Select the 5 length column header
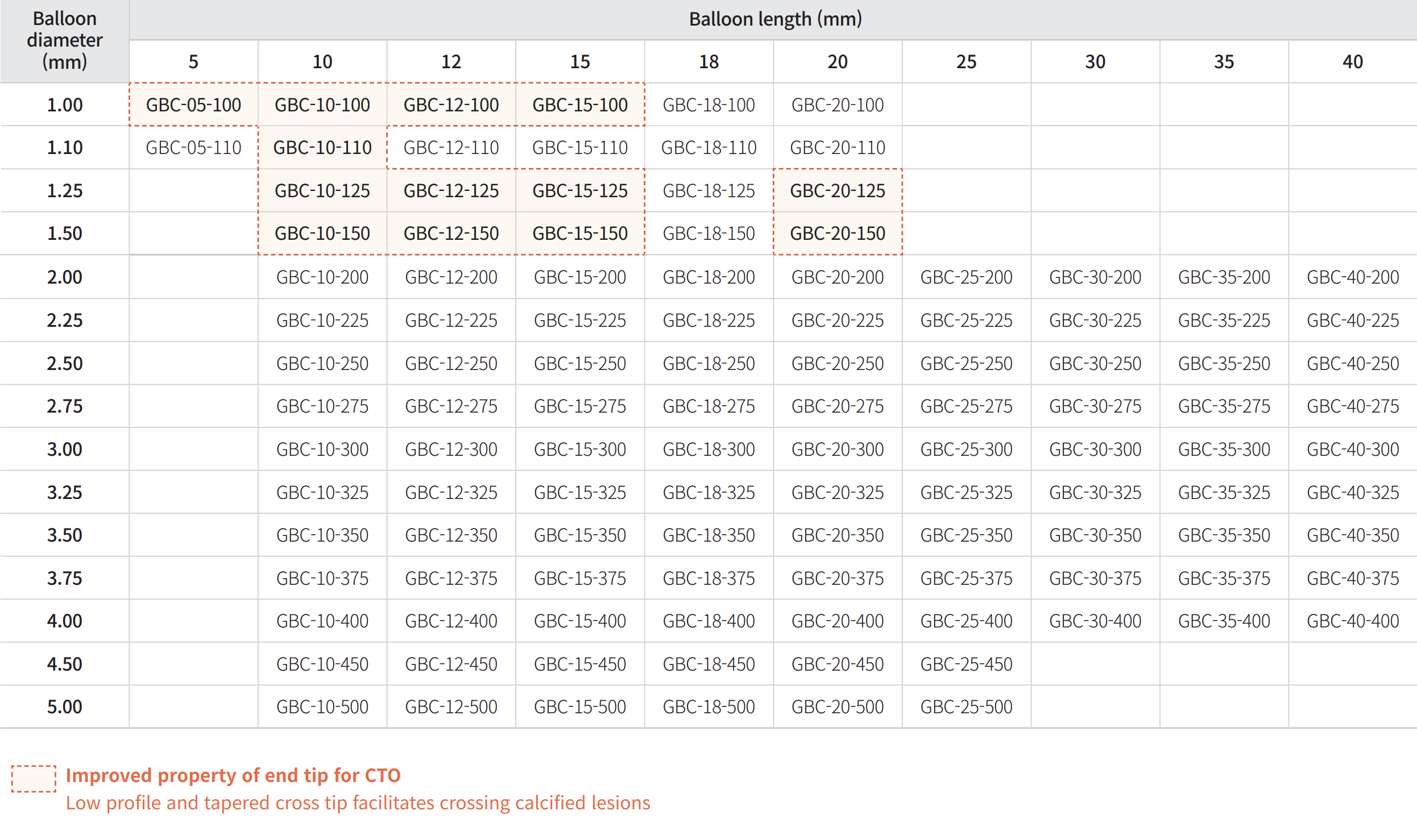 [193, 62]
